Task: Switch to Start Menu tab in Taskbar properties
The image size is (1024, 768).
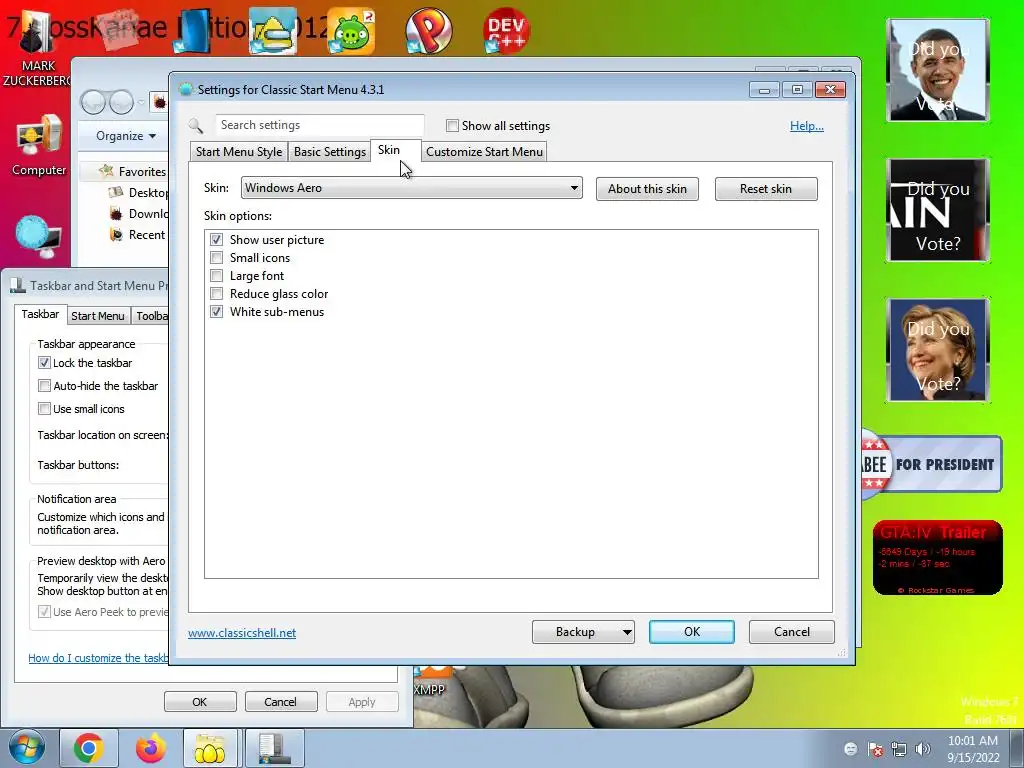Action: pos(98,315)
